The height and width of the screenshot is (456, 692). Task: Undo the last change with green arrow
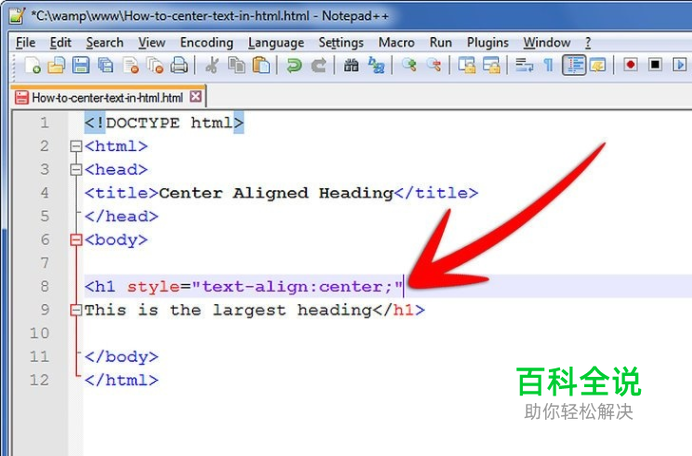[294, 65]
